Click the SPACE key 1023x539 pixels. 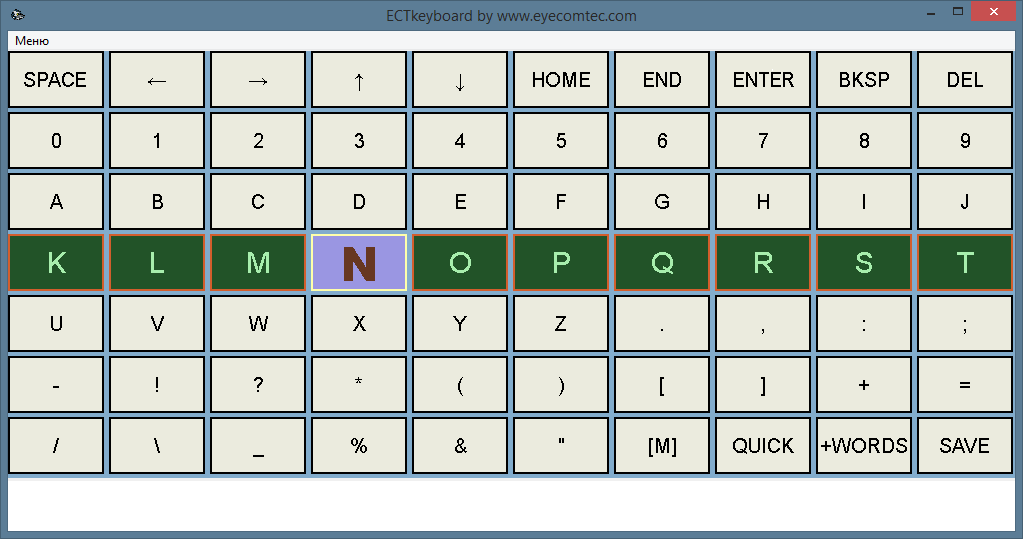56,80
